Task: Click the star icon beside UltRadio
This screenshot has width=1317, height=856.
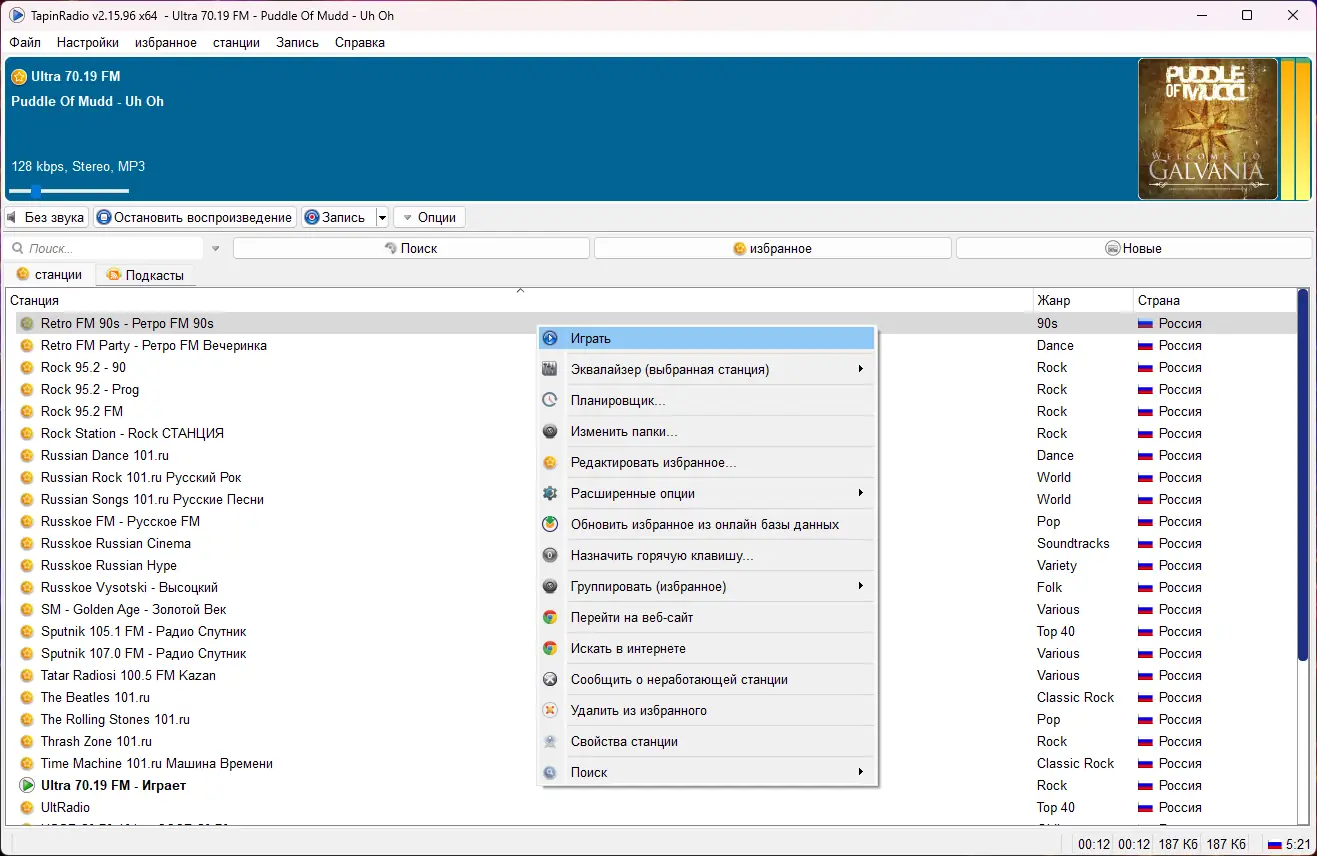Action: coord(27,808)
